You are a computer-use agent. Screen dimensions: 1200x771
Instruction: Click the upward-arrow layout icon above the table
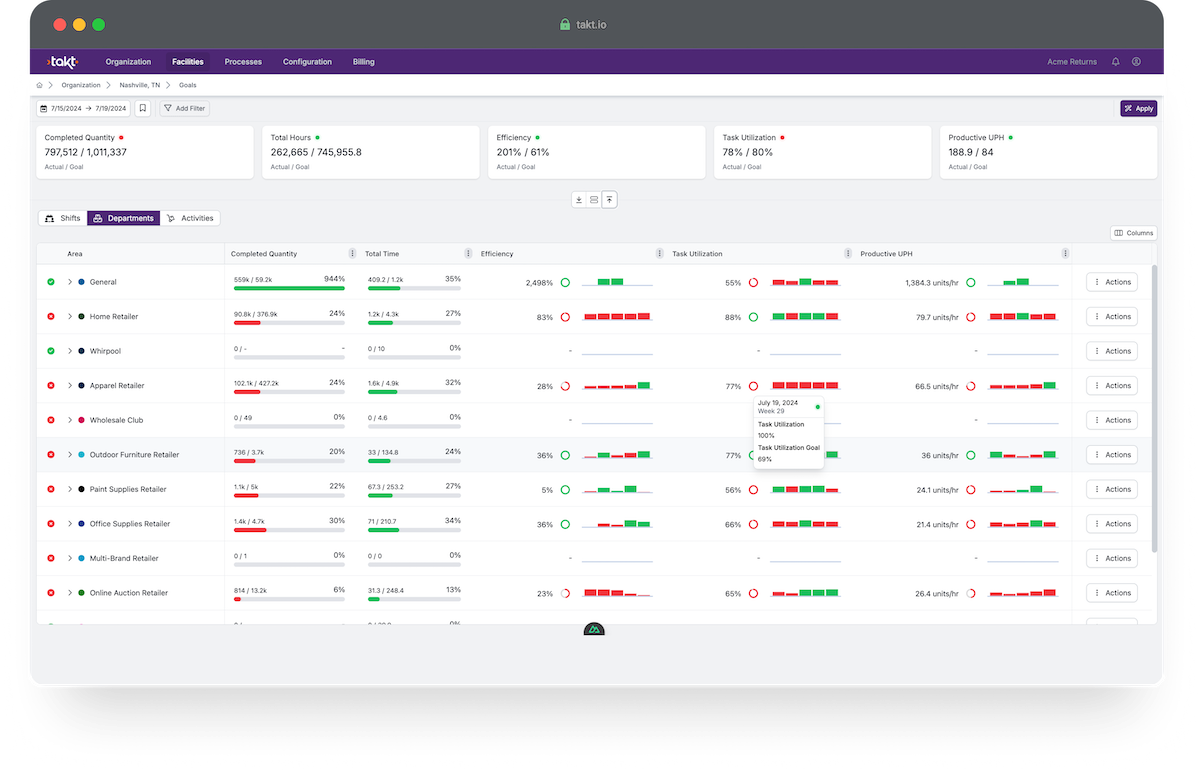coord(609,200)
